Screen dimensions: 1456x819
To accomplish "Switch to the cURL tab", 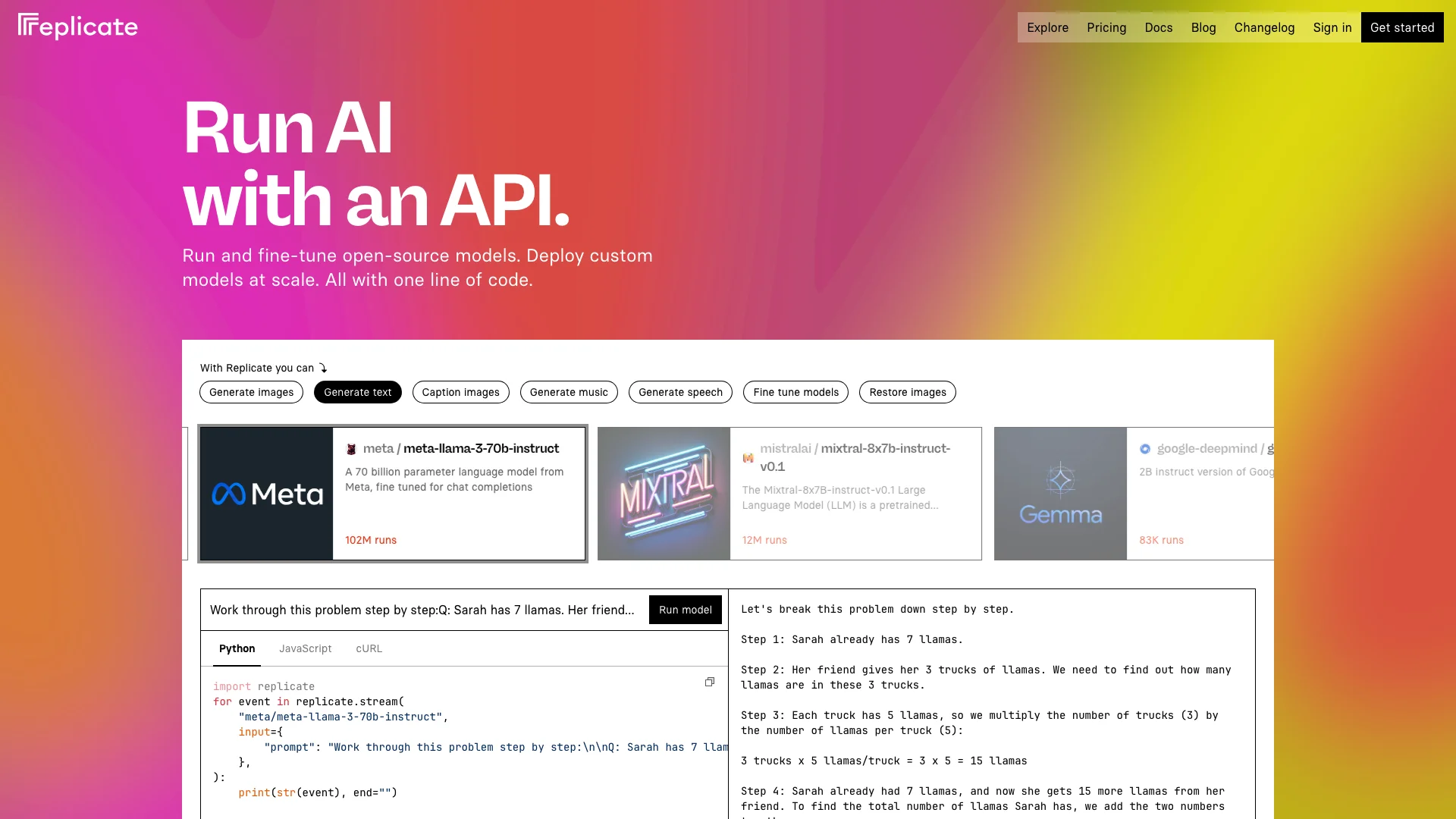I will [x=369, y=648].
